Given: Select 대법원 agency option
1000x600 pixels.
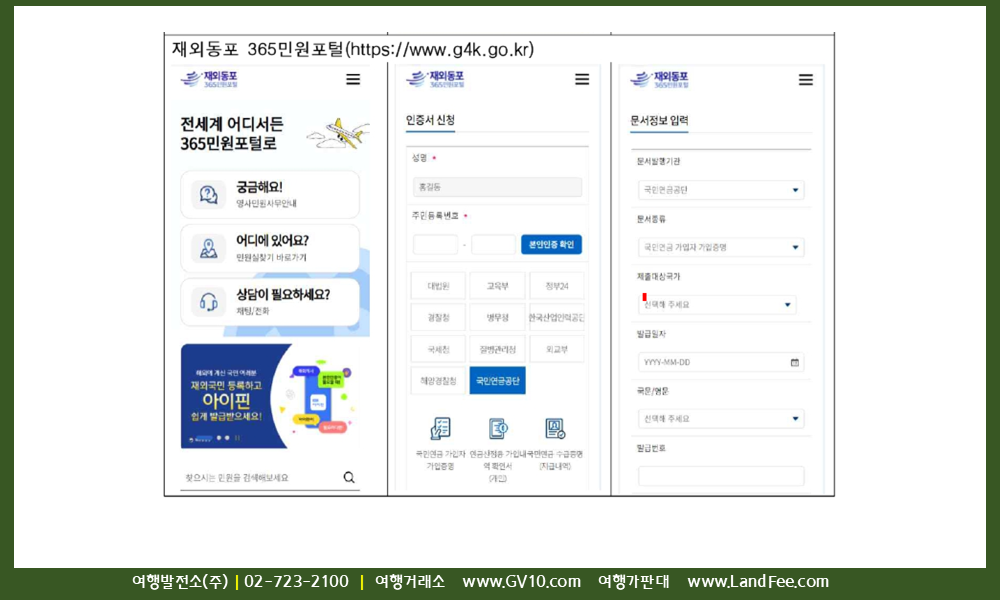Looking at the screenshot, I should (438, 286).
